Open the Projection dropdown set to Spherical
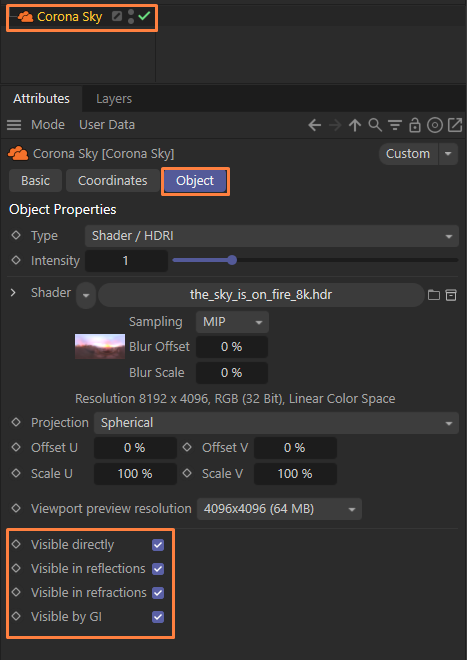467x660 pixels. point(276,423)
